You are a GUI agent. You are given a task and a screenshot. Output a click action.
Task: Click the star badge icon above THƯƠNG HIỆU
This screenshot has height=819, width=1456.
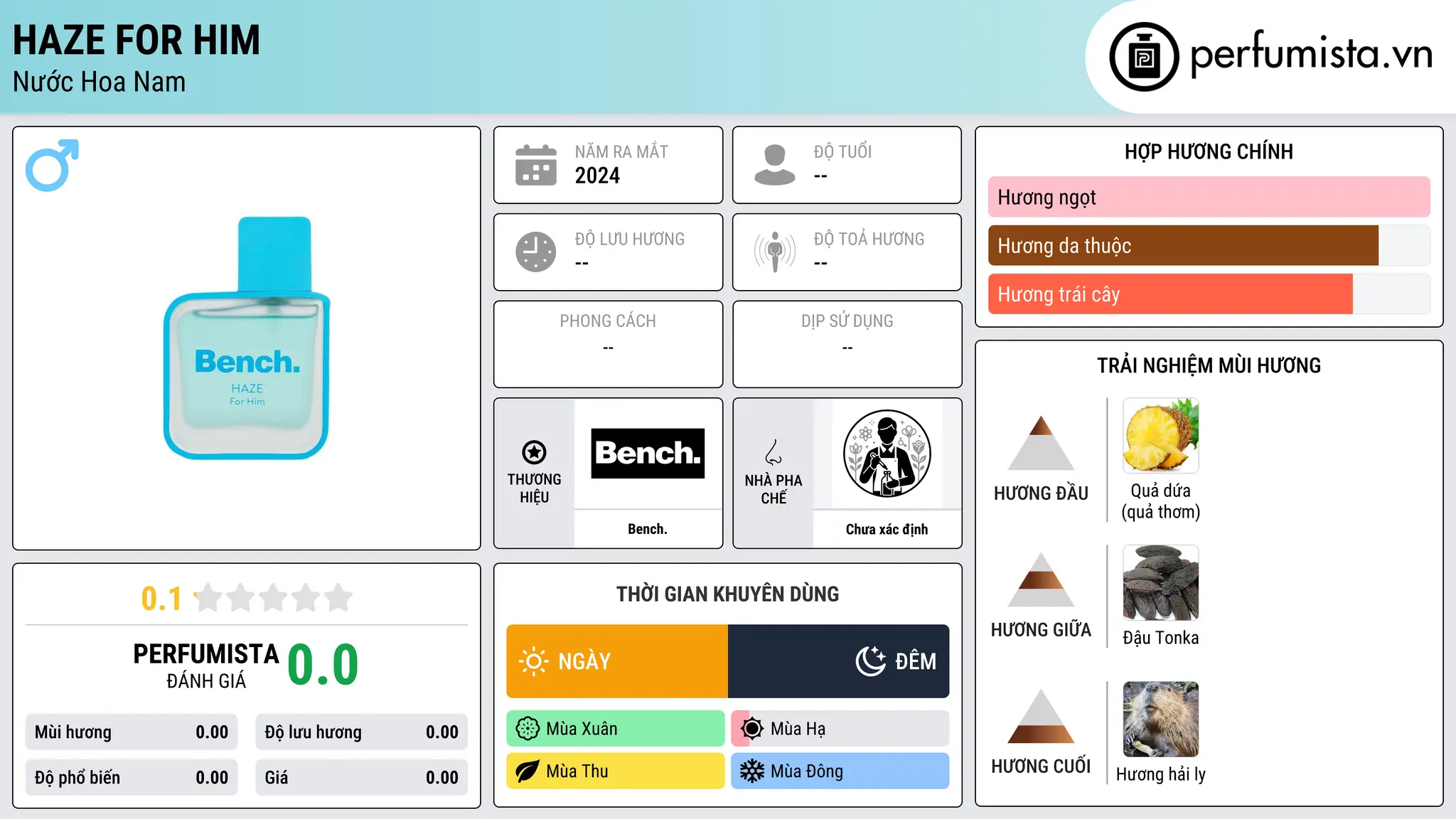[534, 452]
